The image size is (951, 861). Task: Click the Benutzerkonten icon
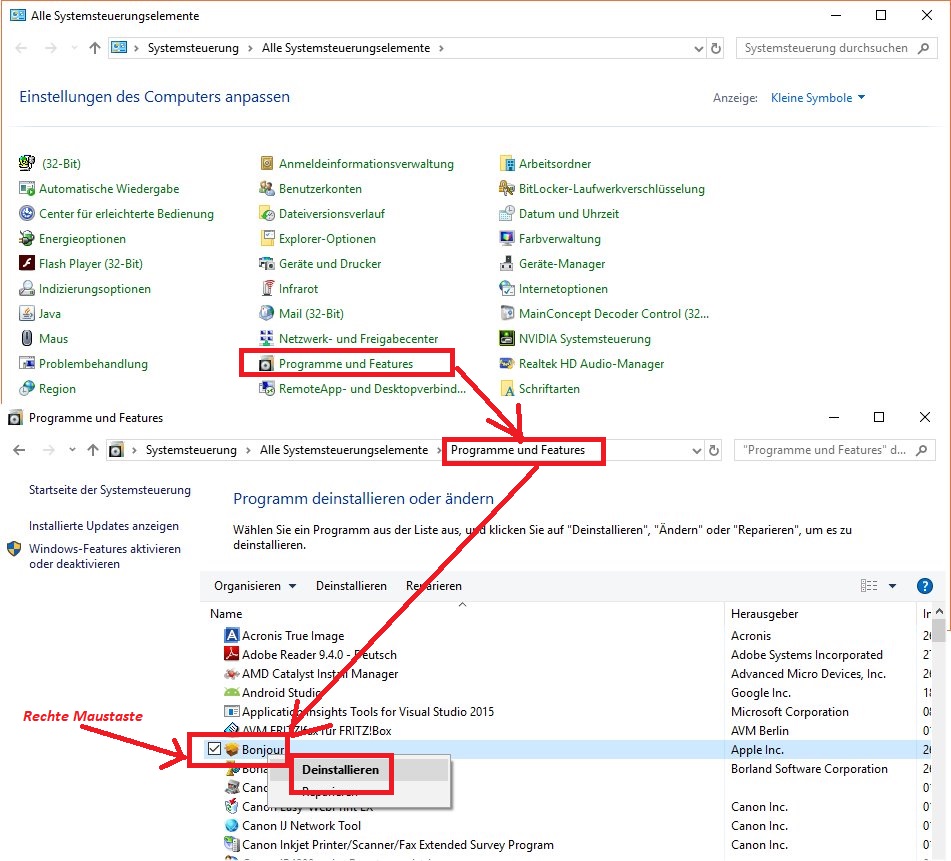(x=267, y=189)
